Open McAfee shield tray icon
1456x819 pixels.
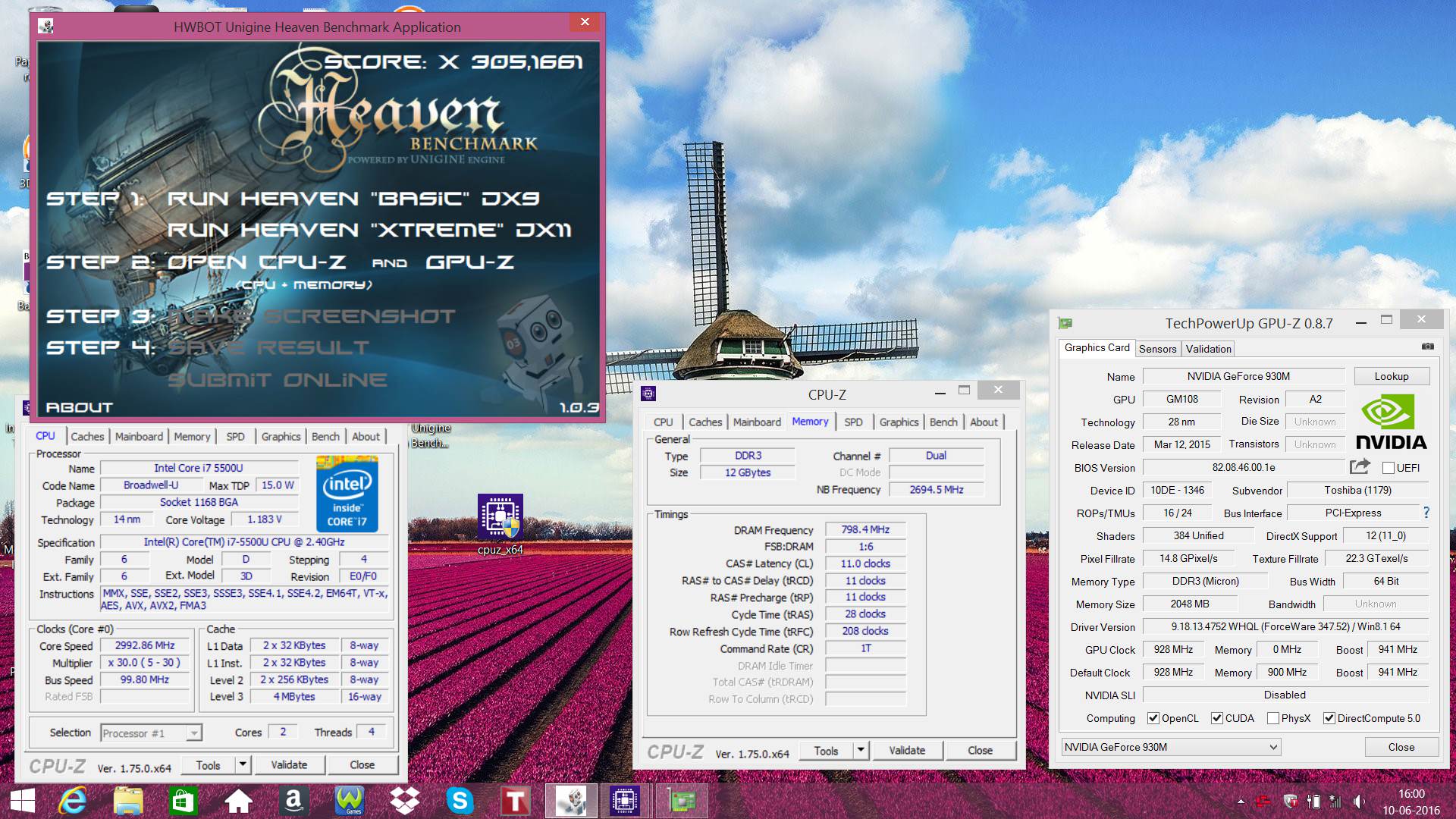point(1290,802)
